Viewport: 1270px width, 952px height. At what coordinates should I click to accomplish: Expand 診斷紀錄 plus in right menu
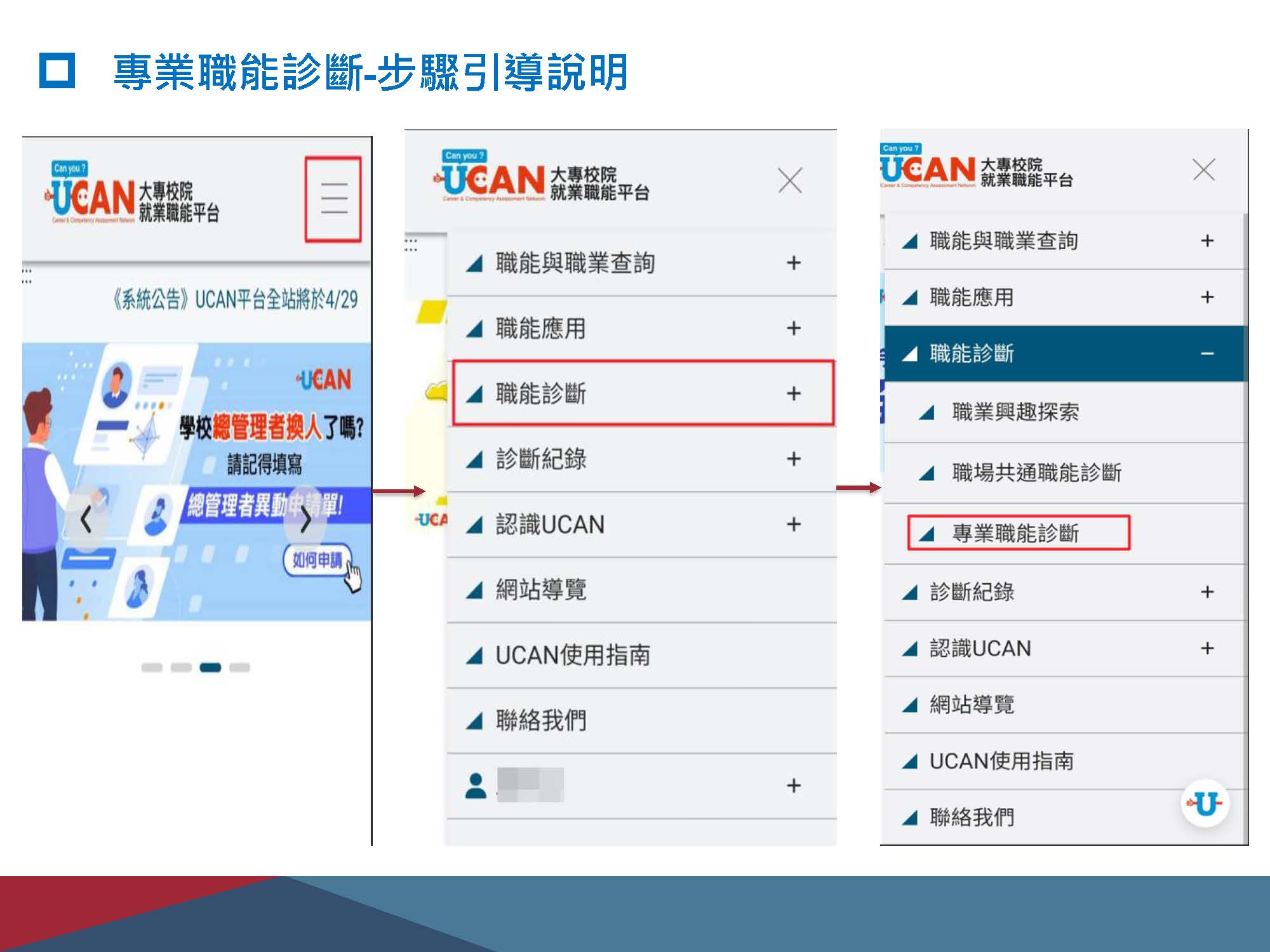[x=1207, y=592]
